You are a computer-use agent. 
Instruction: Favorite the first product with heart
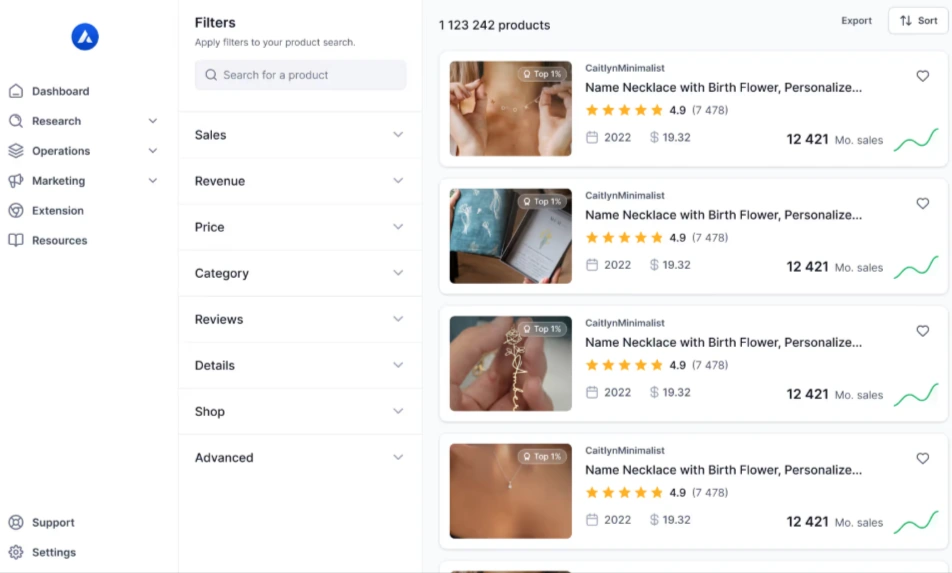(922, 76)
